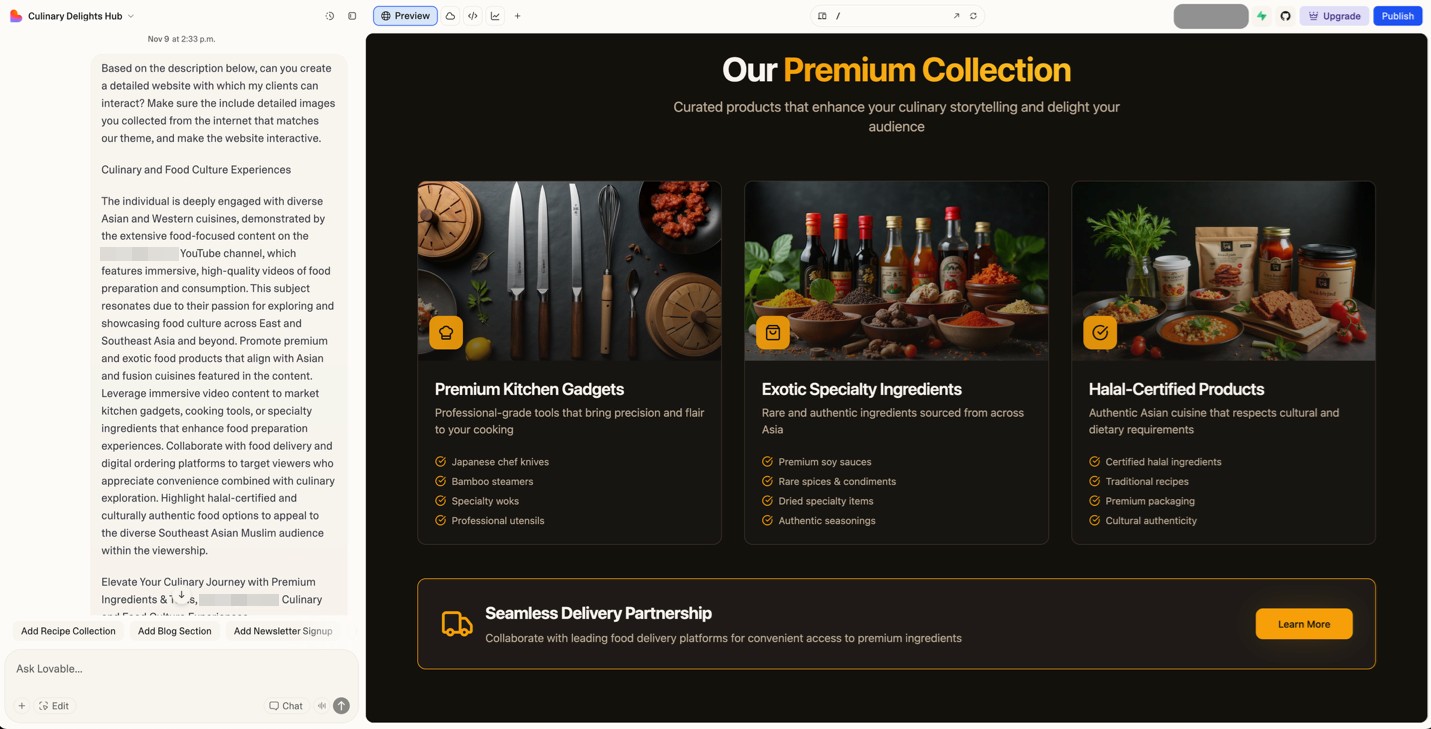
Task: Open the GitHub integration icon
Action: click(x=1285, y=16)
